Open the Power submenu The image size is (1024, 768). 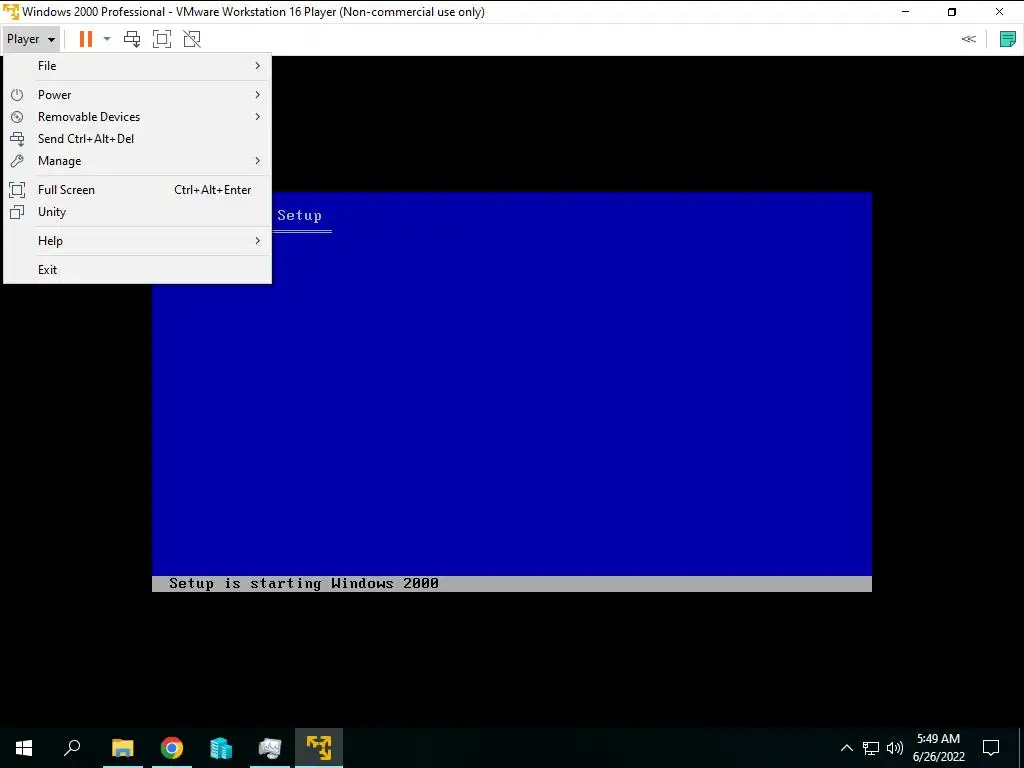[137, 95]
